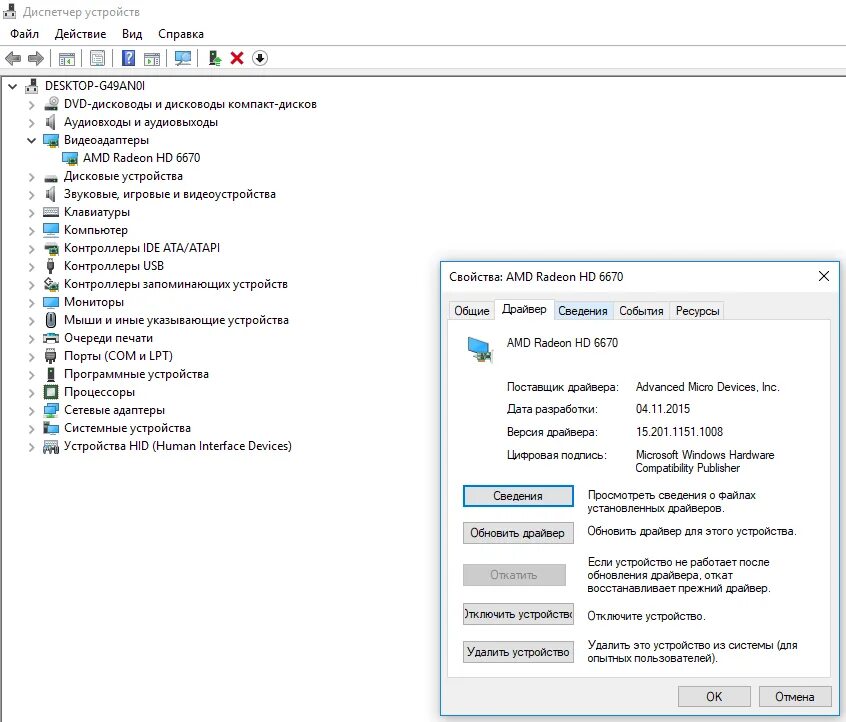Click the Ports (COM и LPT) icon
The image size is (846, 722).
[x=51, y=356]
